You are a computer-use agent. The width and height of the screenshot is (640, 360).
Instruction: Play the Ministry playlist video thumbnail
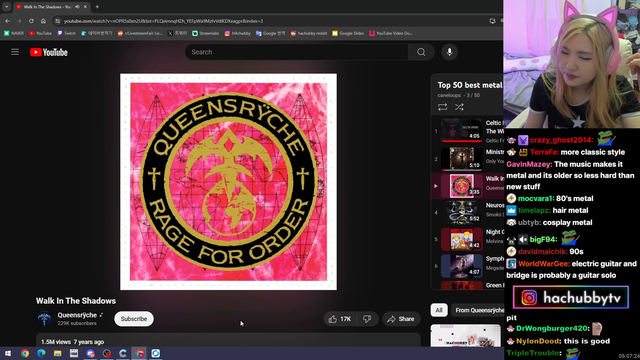coord(461,159)
